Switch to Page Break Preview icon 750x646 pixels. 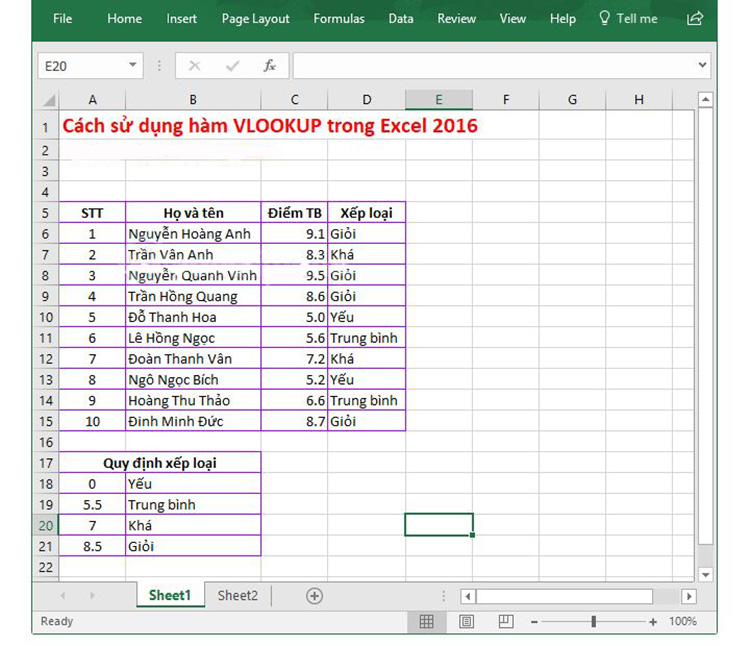[506, 622]
